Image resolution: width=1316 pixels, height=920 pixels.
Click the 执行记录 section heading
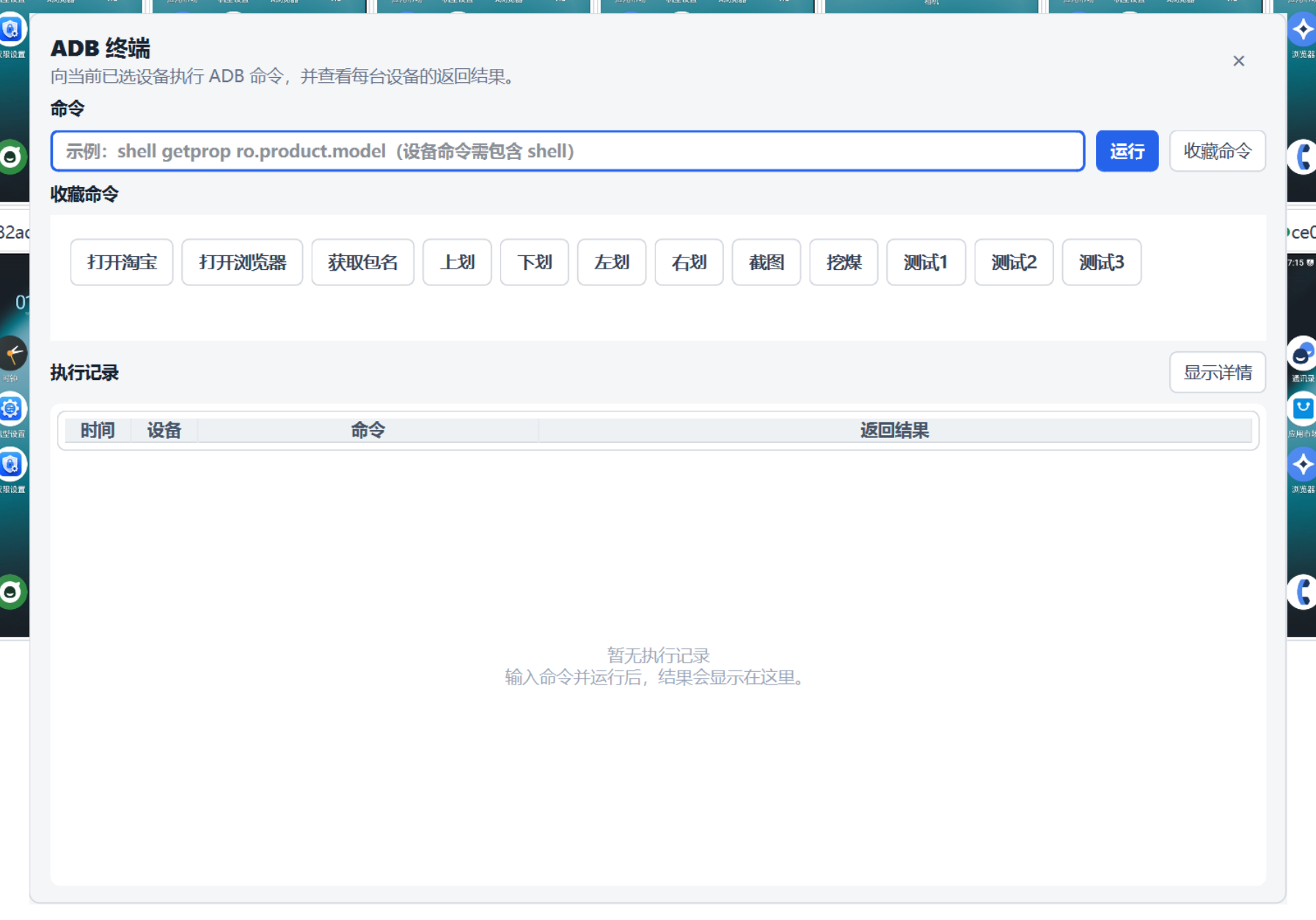[84, 373]
